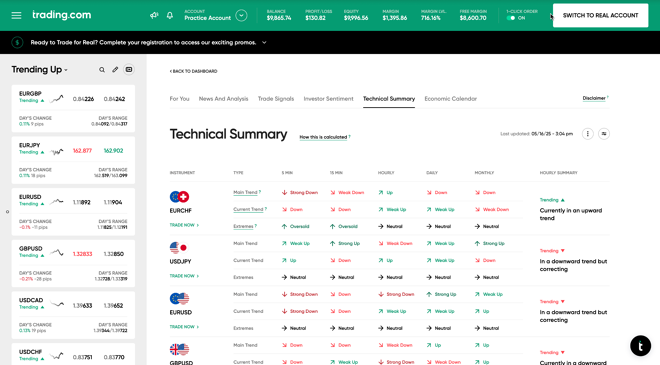Click USDJPY 15 min Strong Up cell
The height and width of the screenshot is (365, 660).
[345, 243]
